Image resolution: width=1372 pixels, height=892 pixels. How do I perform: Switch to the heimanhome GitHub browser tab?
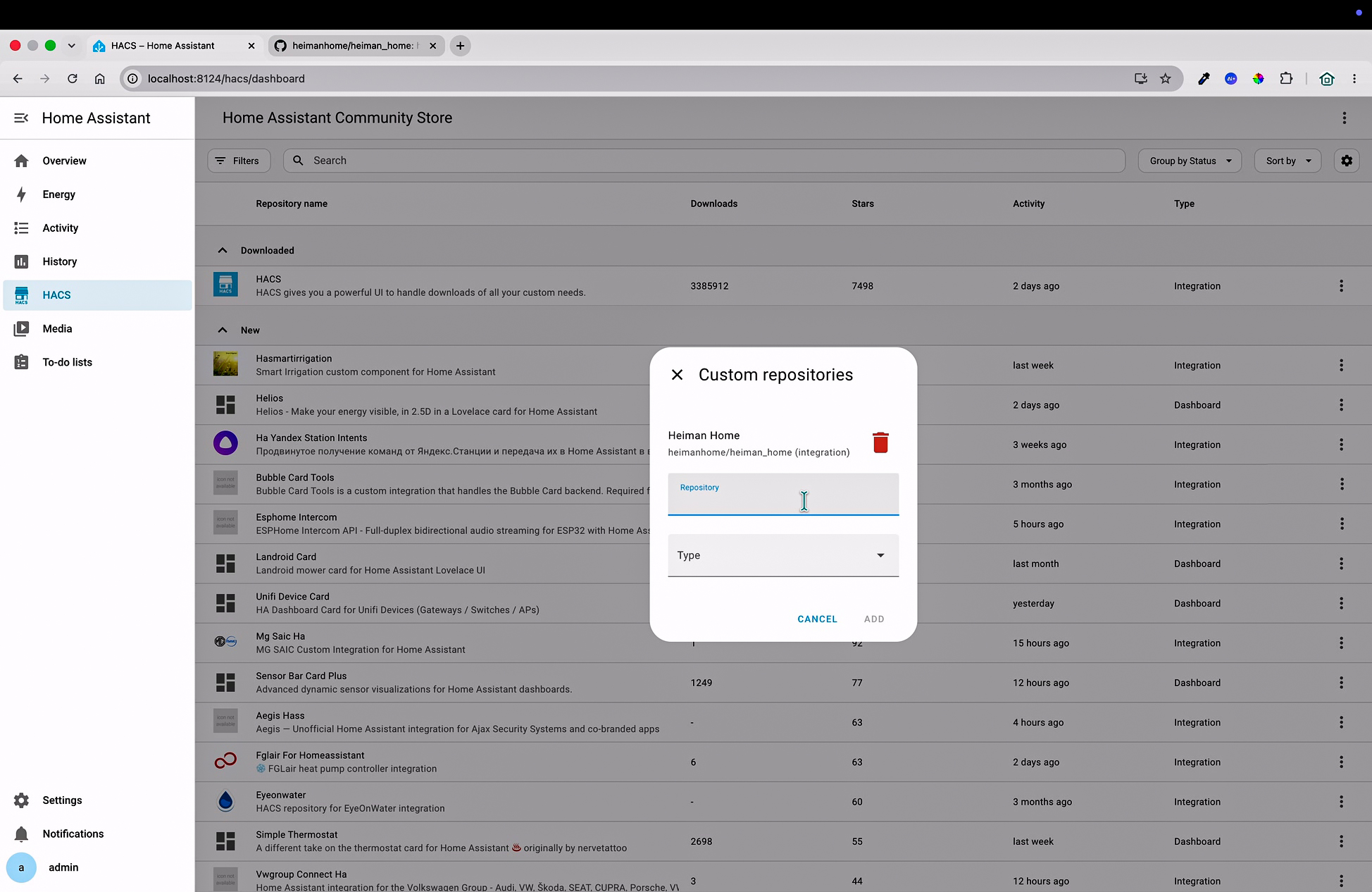(356, 46)
